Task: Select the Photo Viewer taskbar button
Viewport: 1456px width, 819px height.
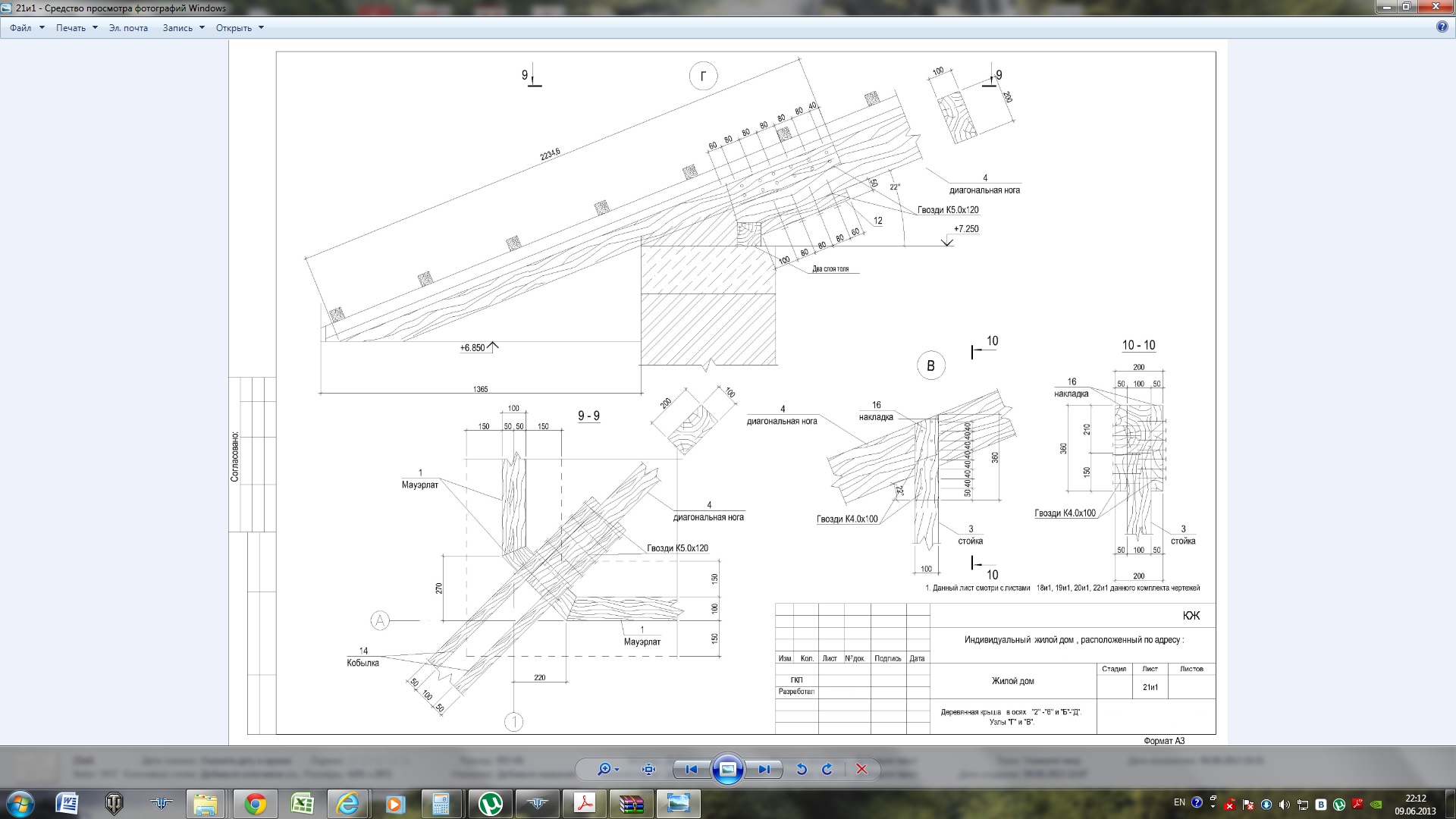Action: point(679,803)
